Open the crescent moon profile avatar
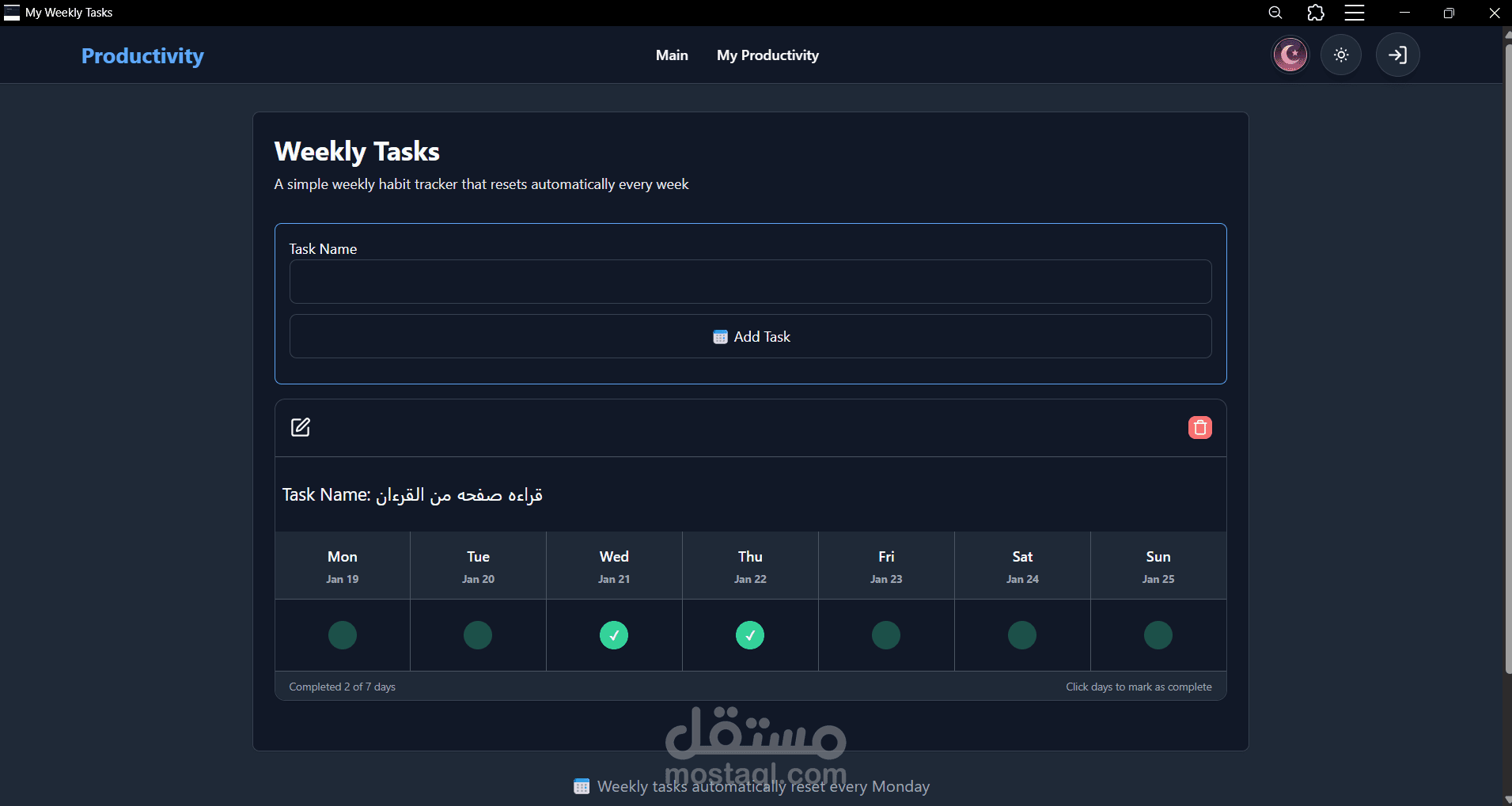1512x806 pixels. [1290, 55]
